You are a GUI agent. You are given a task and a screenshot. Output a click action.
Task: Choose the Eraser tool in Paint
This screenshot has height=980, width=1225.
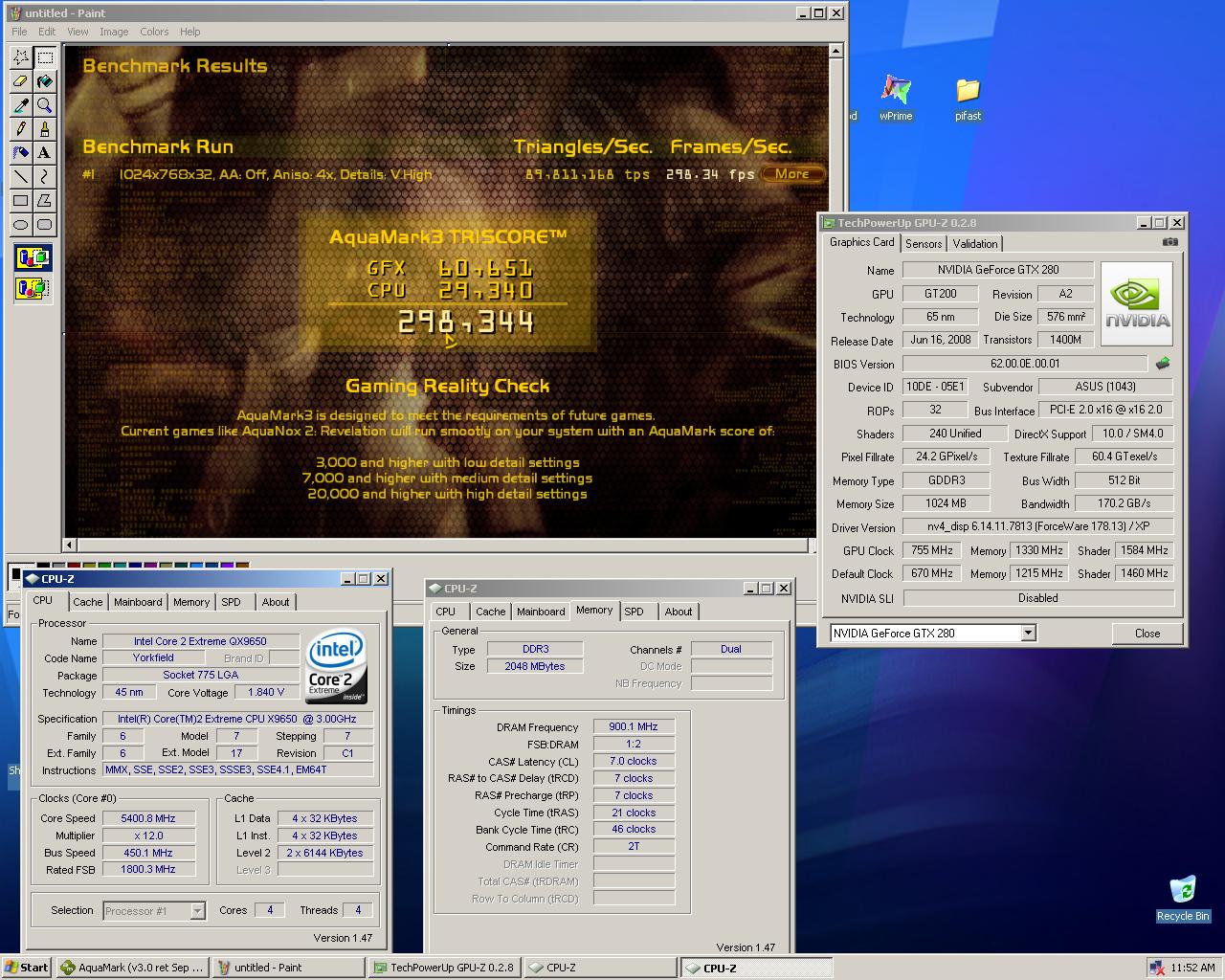point(20,81)
